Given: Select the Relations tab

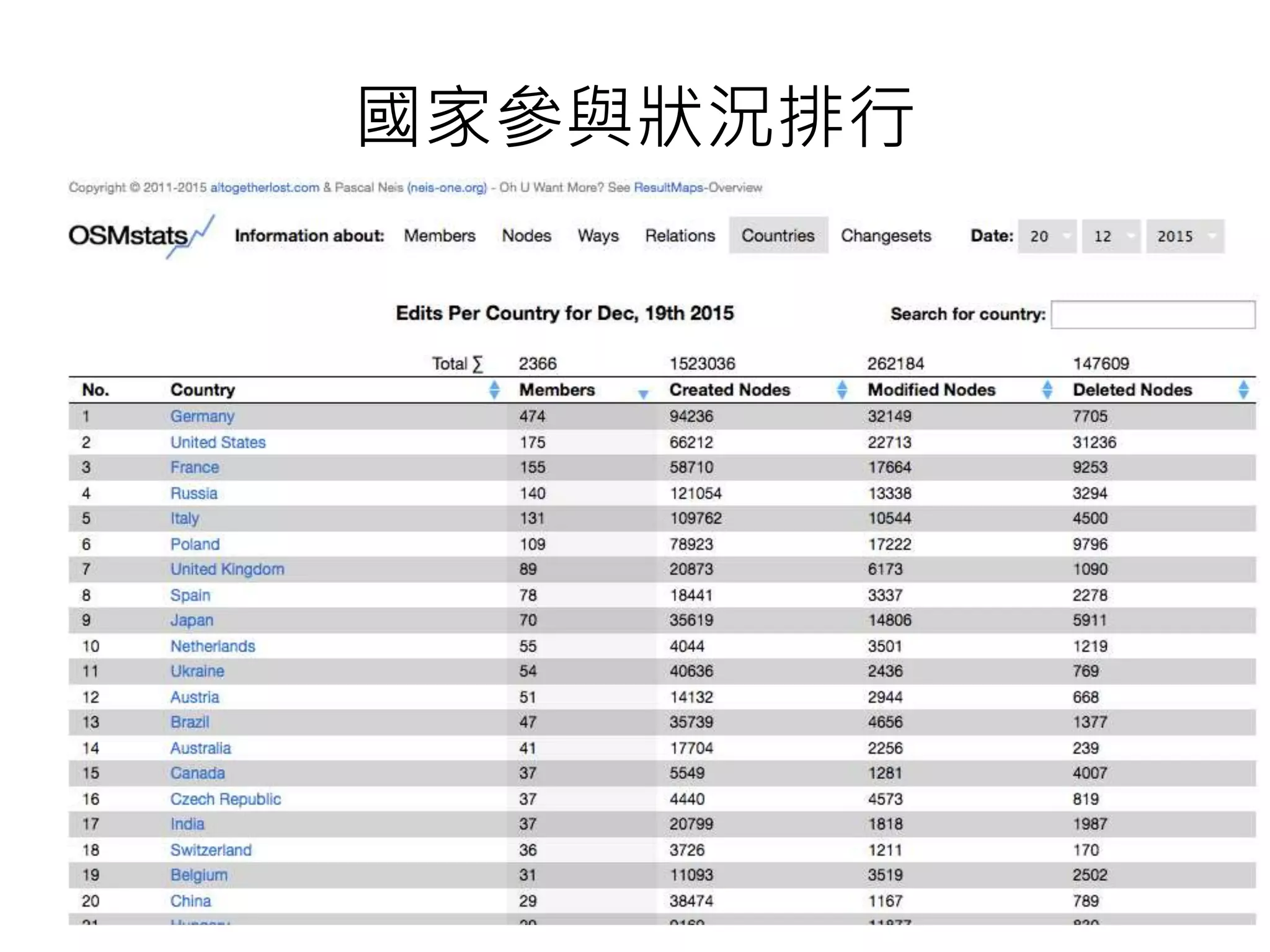Looking at the screenshot, I should pyautogui.click(x=680, y=236).
